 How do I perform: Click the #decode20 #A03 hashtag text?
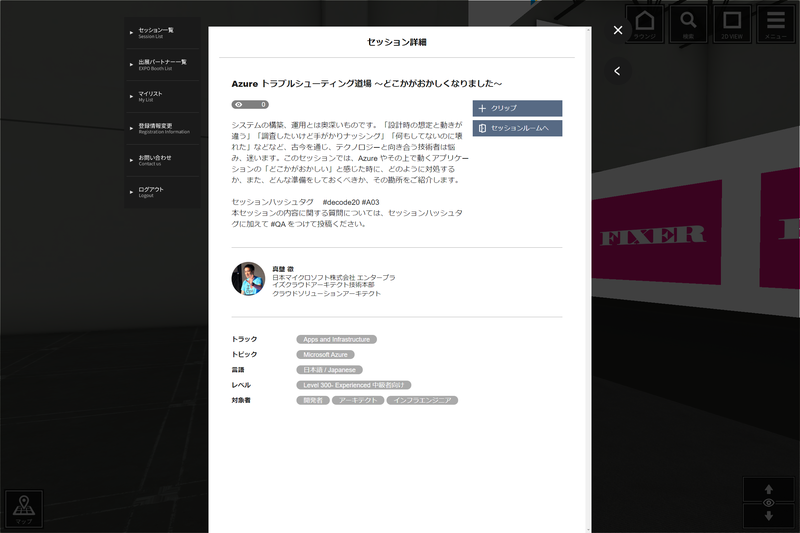[x=351, y=202]
